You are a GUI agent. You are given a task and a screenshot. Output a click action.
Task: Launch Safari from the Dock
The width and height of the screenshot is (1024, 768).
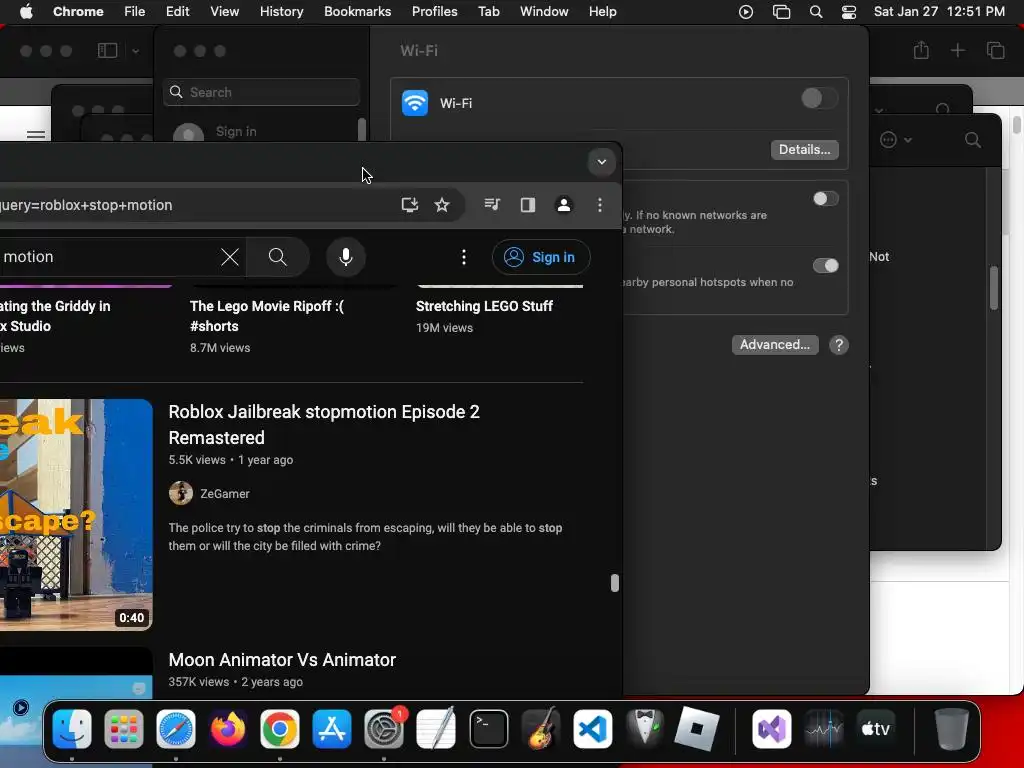pyautogui.click(x=176, y=729)
